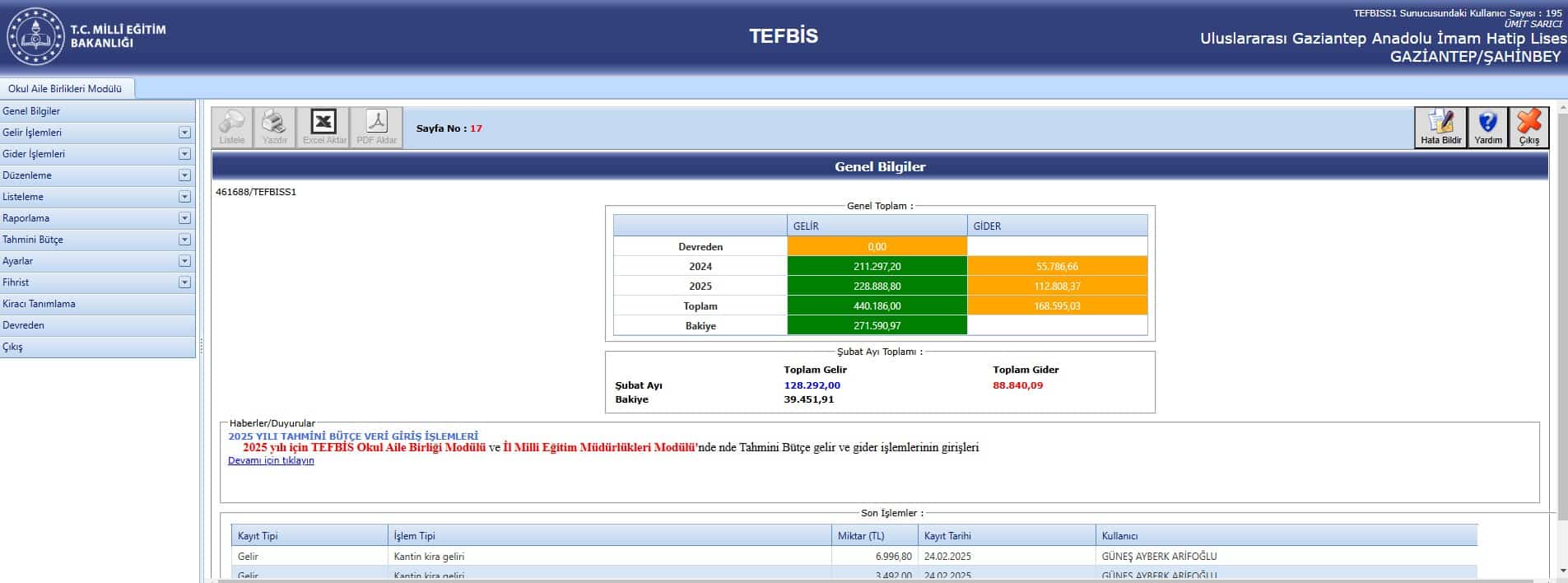Viewport: 1568px width, 583px height.
Task: Click the Listele toolbar icon
Action: [232, 128]
